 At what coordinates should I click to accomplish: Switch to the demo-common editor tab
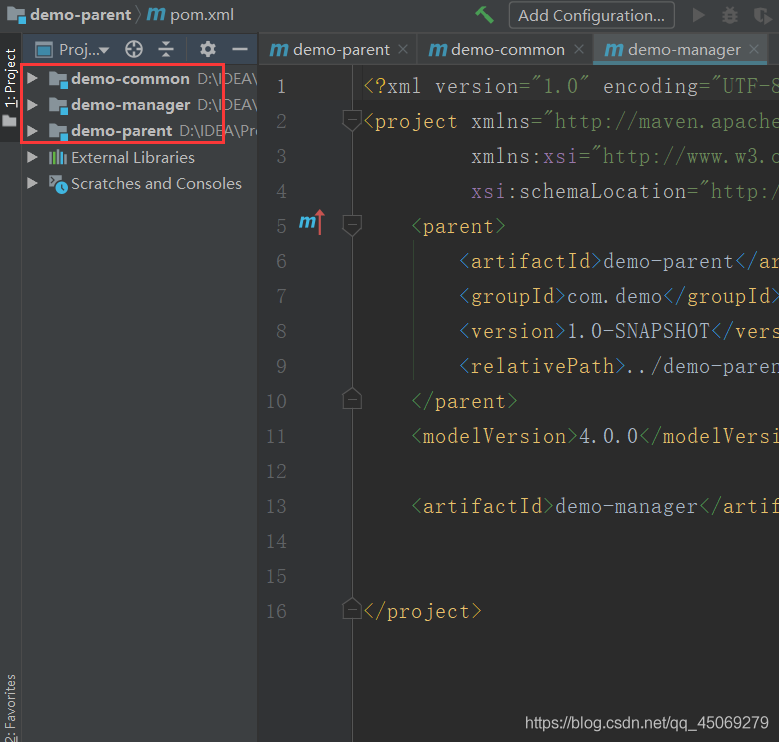coord(497,49)
